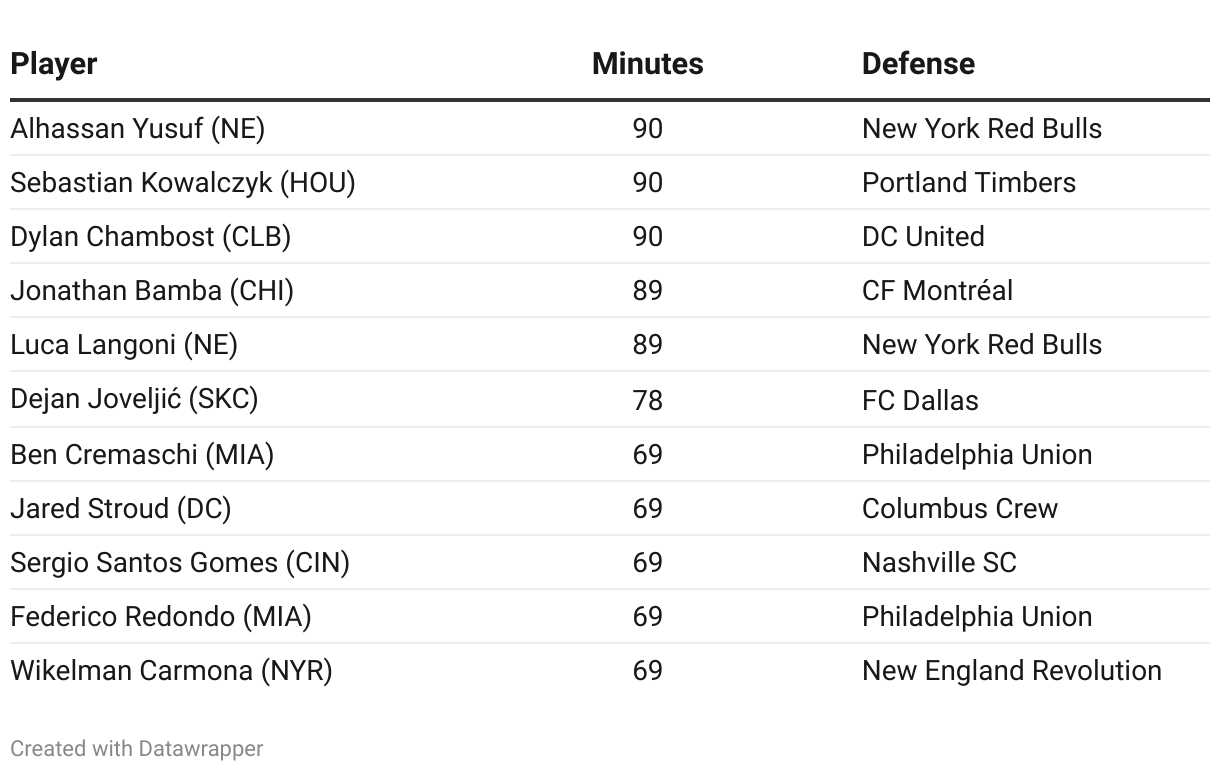The height and width of the screenshot is (772, 1220).
Task: Select Jared Stroud (DC) row
Action: pos(121,509)
